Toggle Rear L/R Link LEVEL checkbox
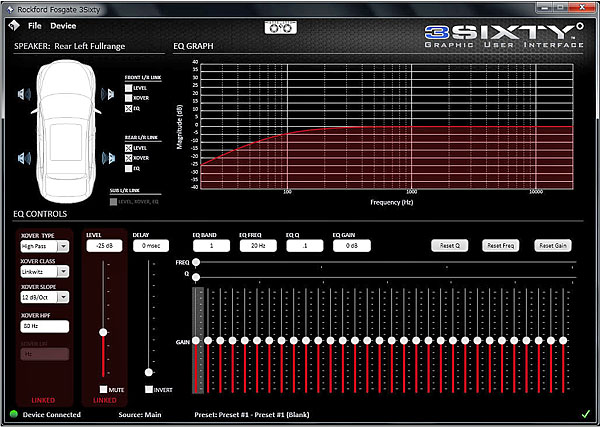600x427 pixels. 129,148
